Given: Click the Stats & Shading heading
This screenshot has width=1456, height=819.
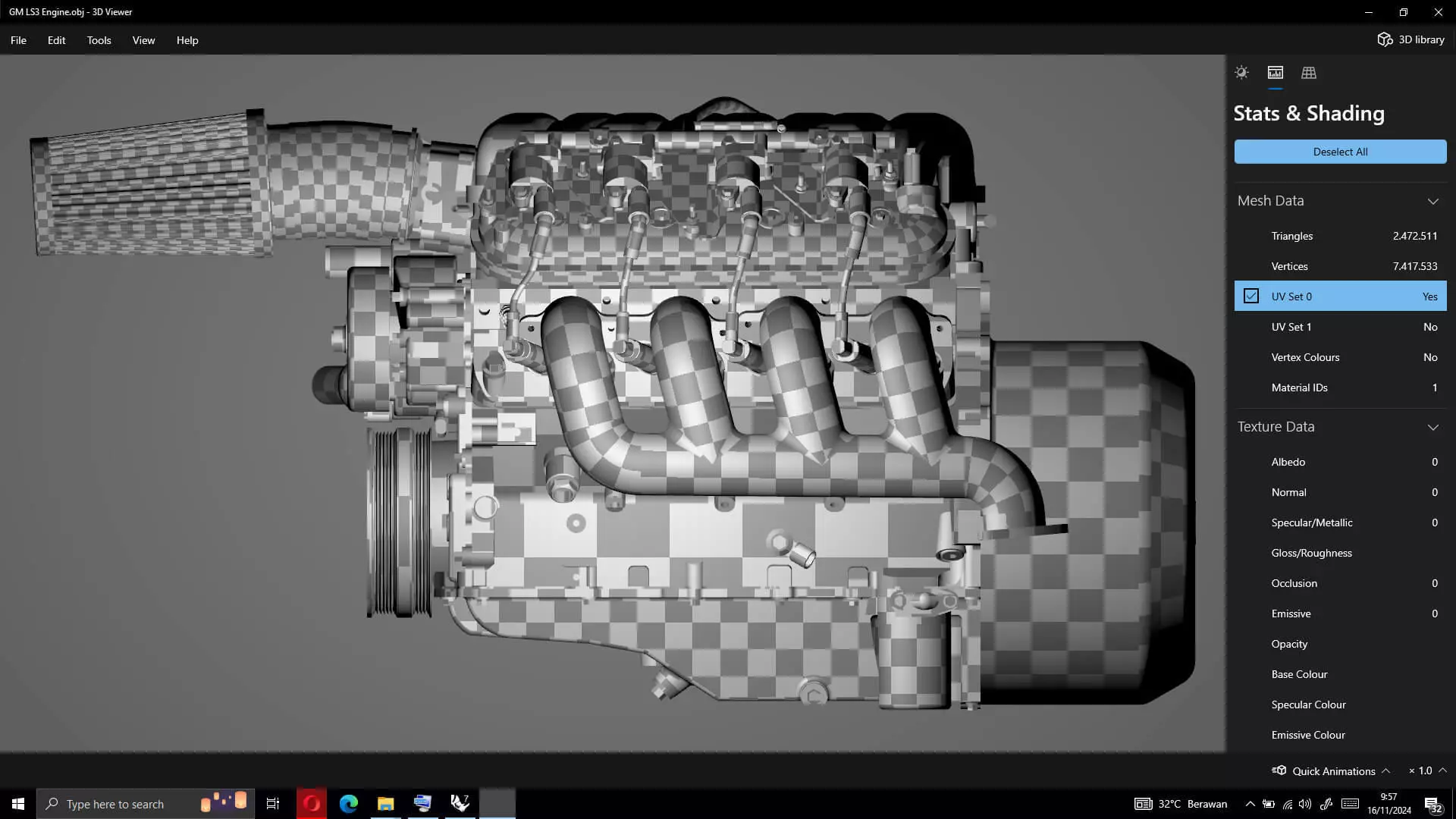Looking at the screenshot, I should [x=1309, y=113].
